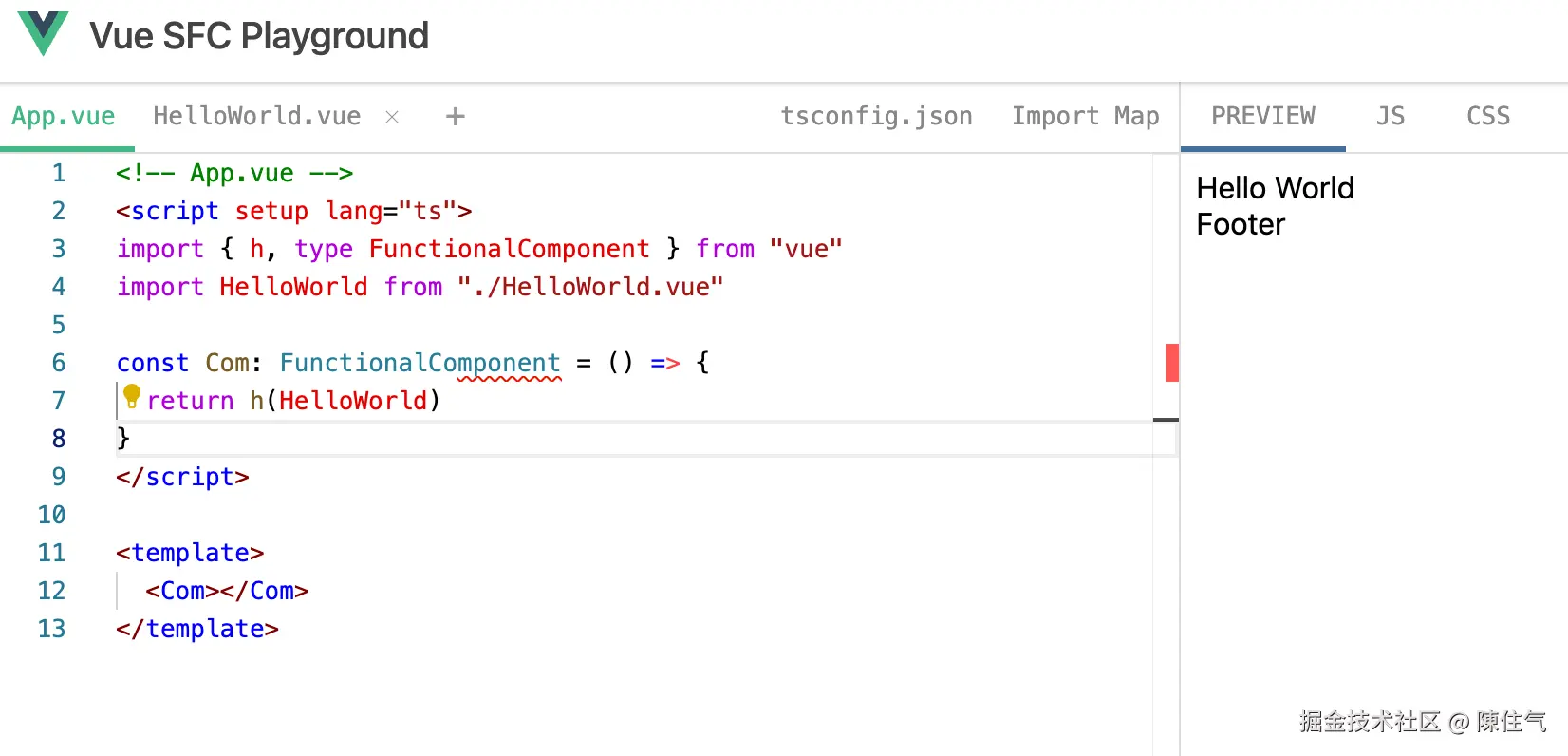Viewport: 1568px width, 756px height.
Task: Open the tsconfig.json tab
Action: (x=876, y=117)
